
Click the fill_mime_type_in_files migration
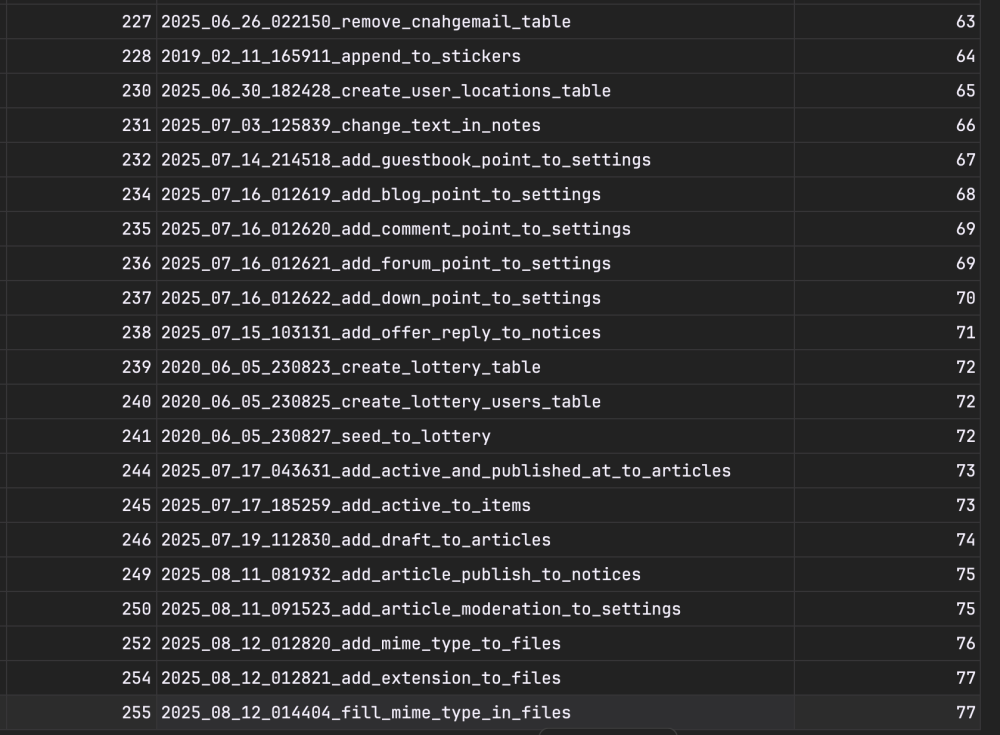point(366,712)
